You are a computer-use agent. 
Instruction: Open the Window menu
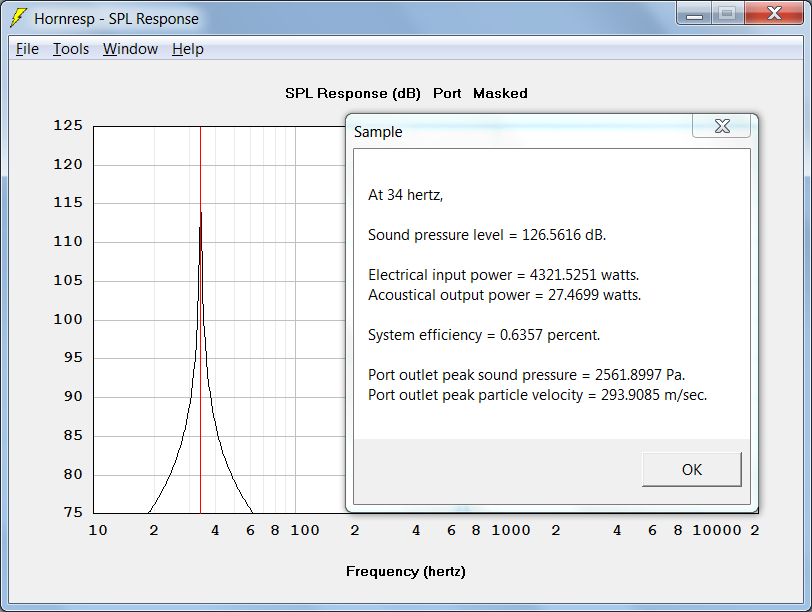click(x=130, y=49)
